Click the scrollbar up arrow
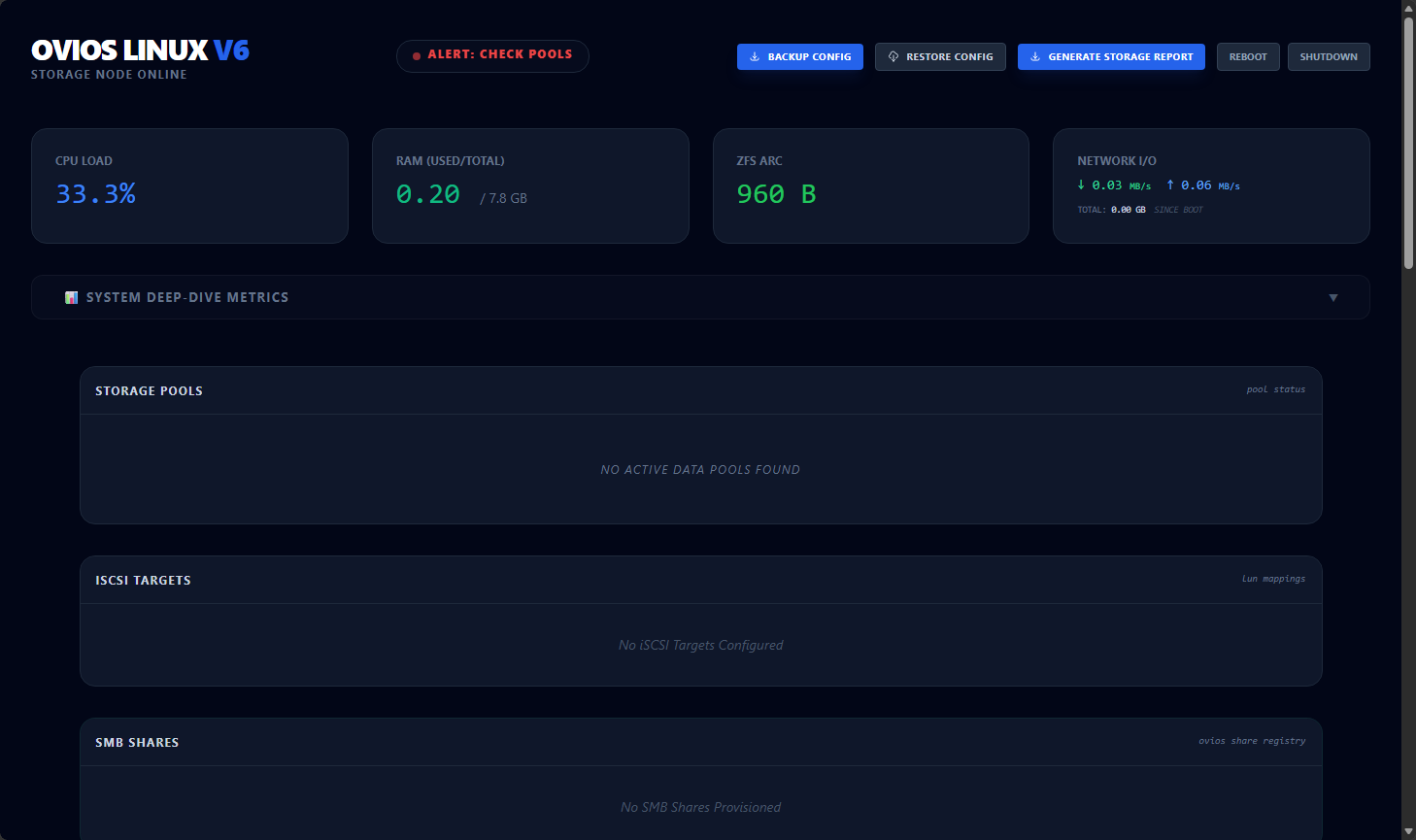Screen dimensions: 1416x840 tap(1408, 8)
